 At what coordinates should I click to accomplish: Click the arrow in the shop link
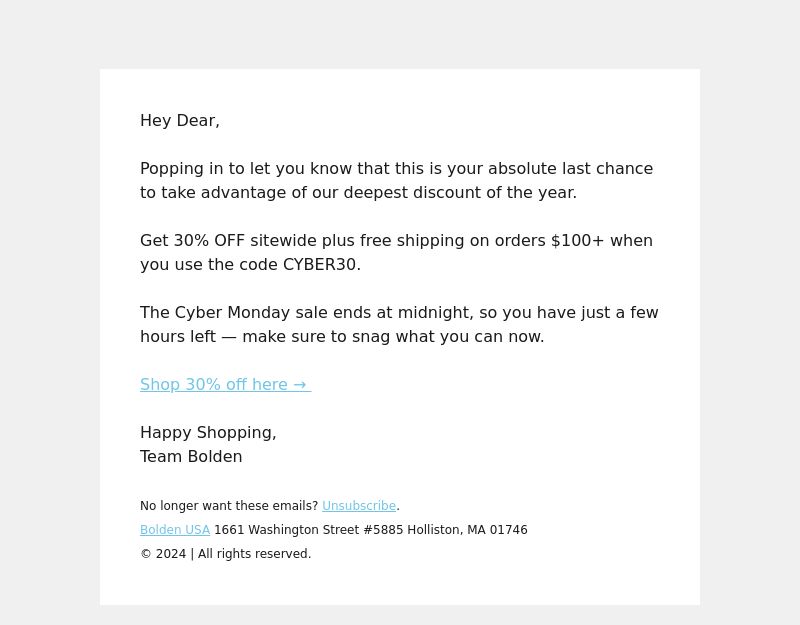coord(299,384)
